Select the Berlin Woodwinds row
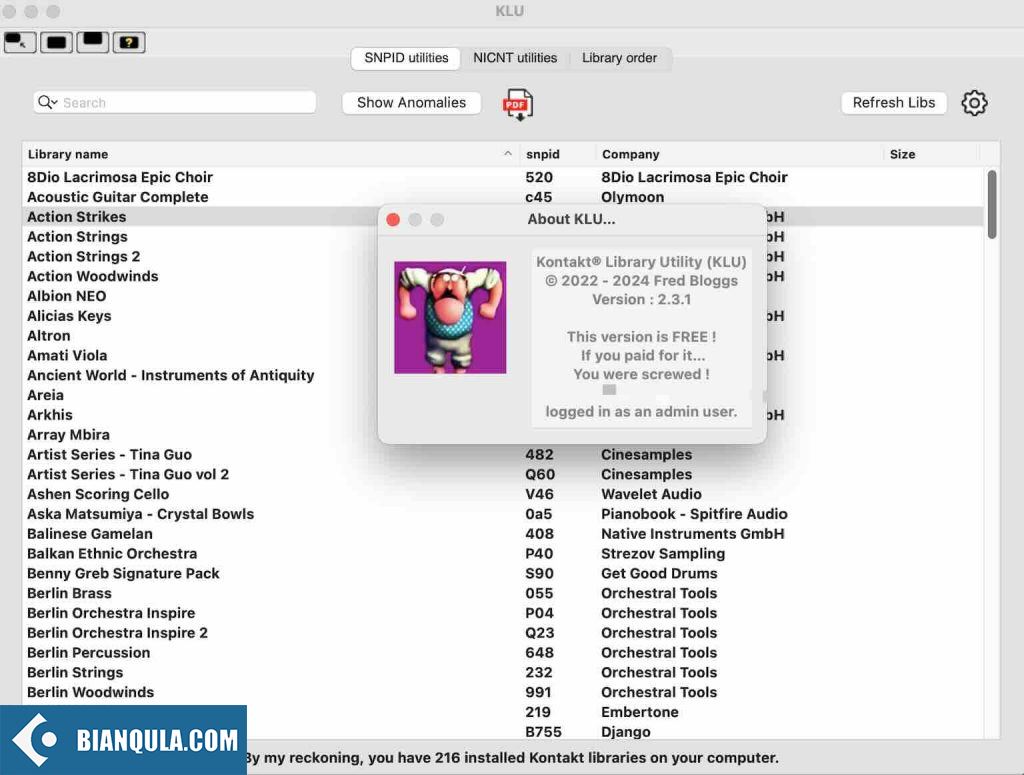 503,692
